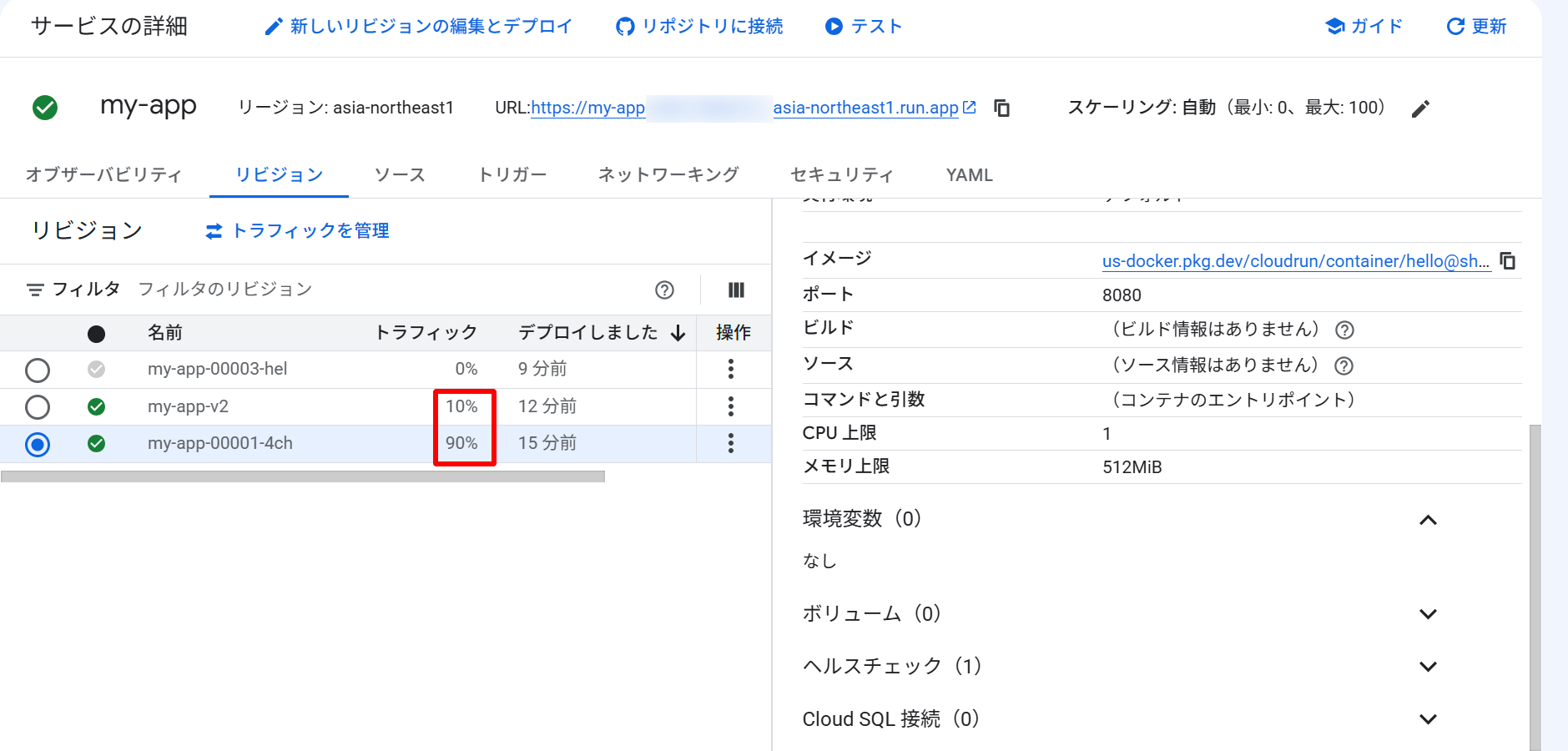The image size is (1568, 751).
Task: Expand the health checks section
Action: (x=1428, y=667)
